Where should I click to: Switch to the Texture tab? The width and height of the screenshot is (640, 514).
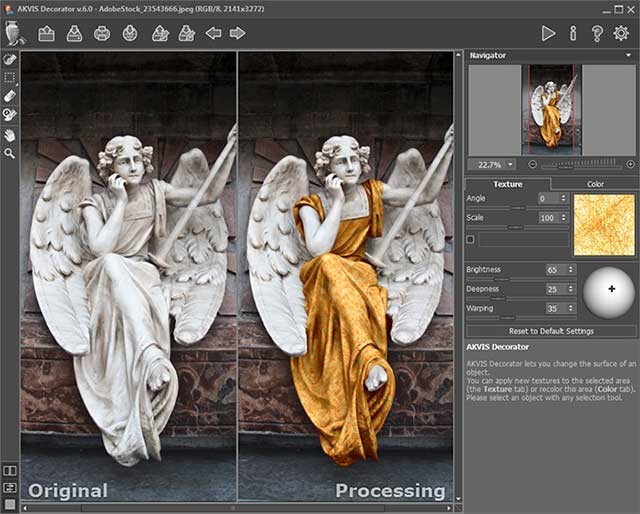pyautogui.click(x=508, y=184)
